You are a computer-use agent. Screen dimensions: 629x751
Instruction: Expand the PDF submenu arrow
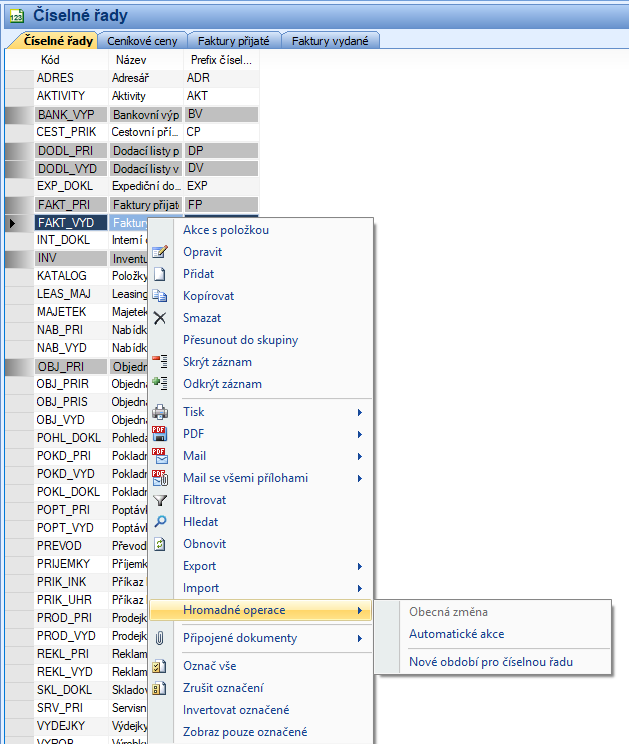point(360,434)
